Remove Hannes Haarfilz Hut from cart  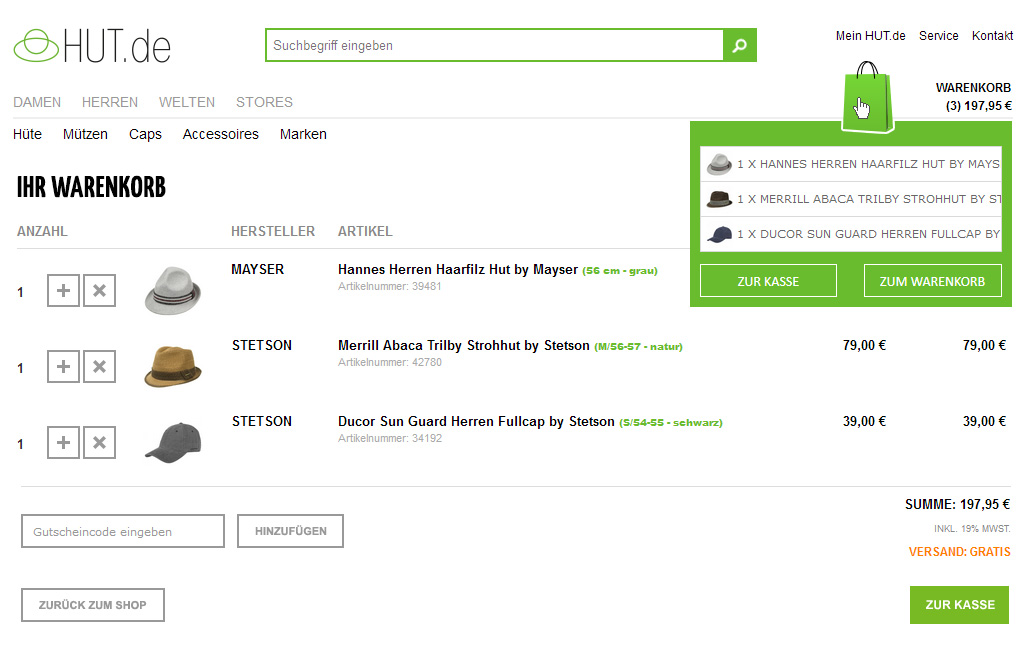[x=99, y=290]
